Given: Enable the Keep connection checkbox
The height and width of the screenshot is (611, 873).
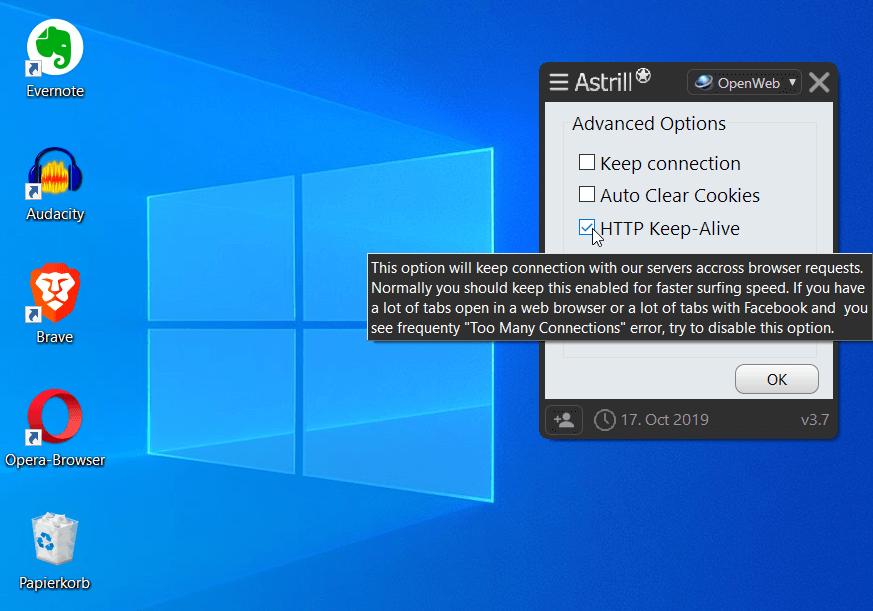Looking at the screenshot, I should pyautogui.click(x=587, y=162).
